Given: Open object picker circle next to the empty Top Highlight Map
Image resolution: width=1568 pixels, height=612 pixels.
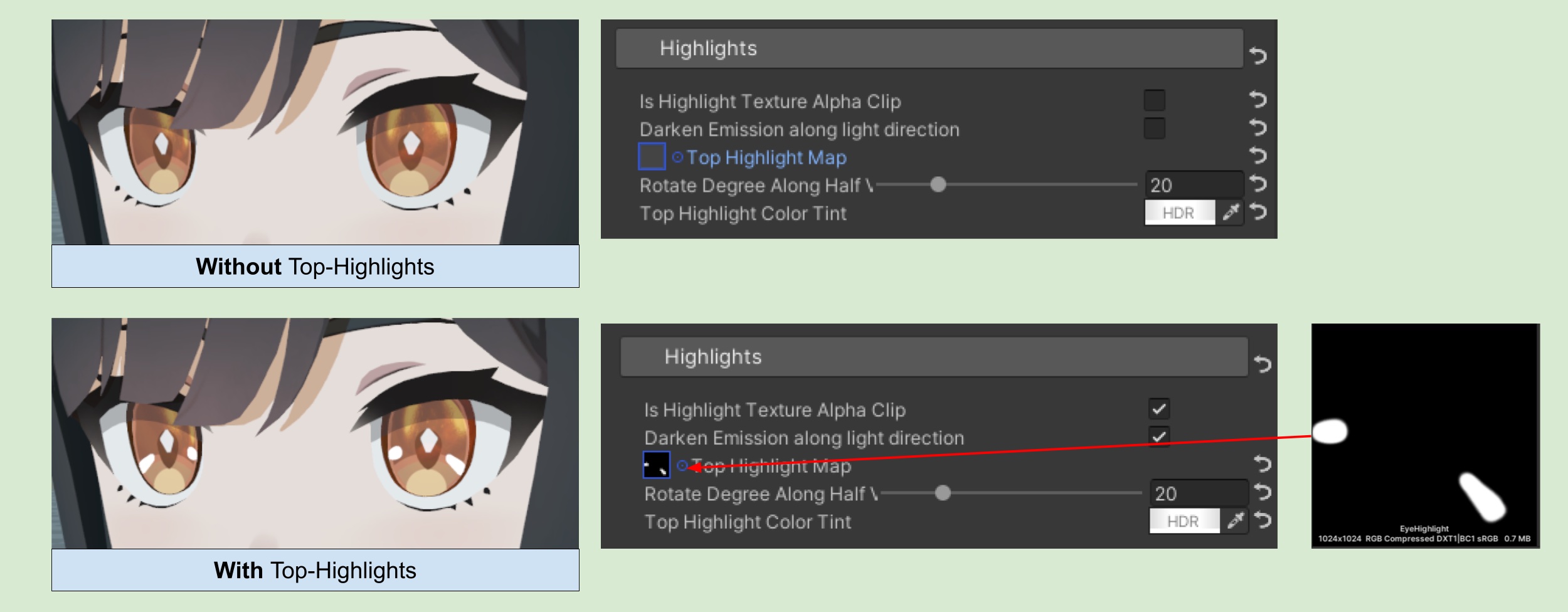Looking at the screenshot, I should point(677,157).
